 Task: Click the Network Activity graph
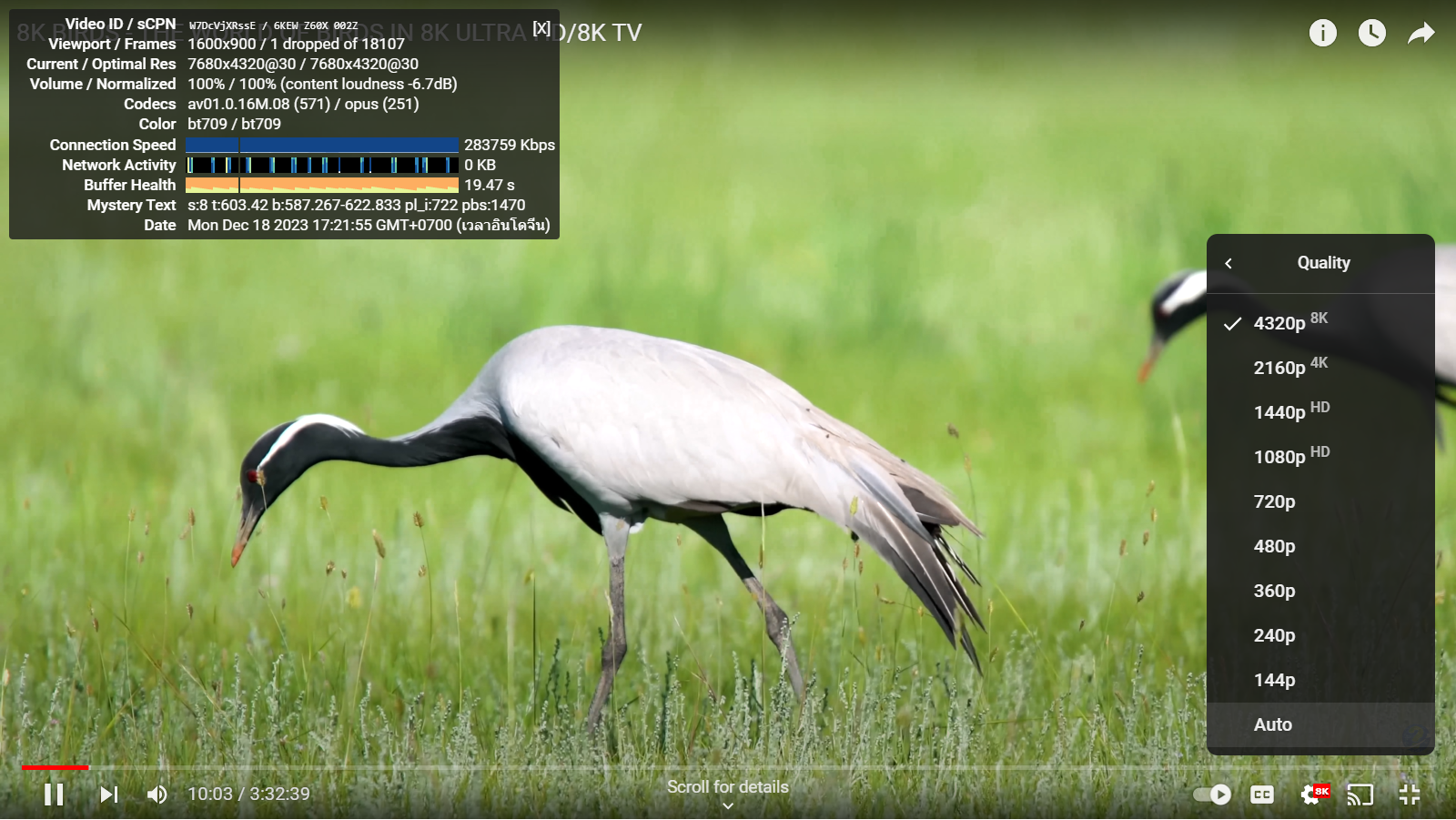(322, 165)
